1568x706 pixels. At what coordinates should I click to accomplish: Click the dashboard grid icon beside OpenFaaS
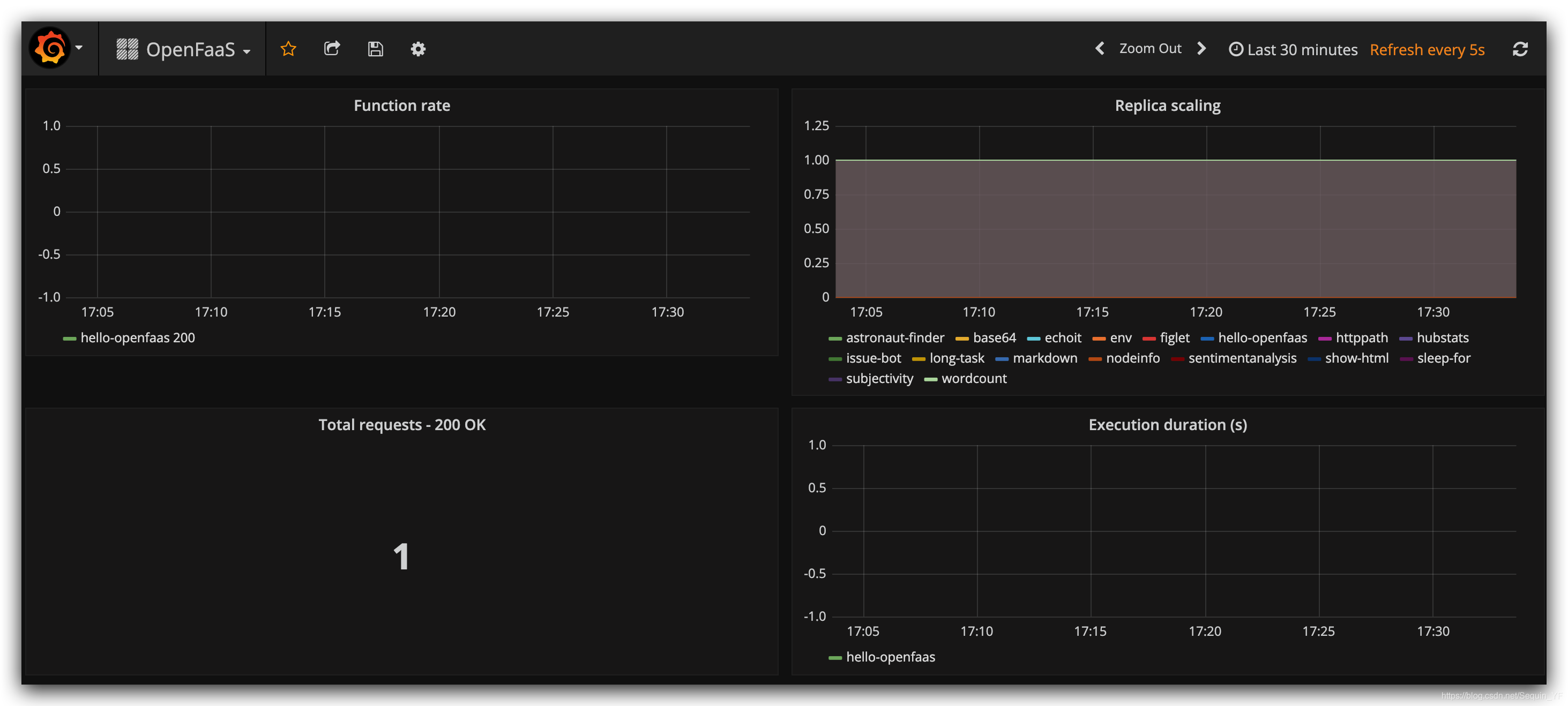[x=127, y=49]
